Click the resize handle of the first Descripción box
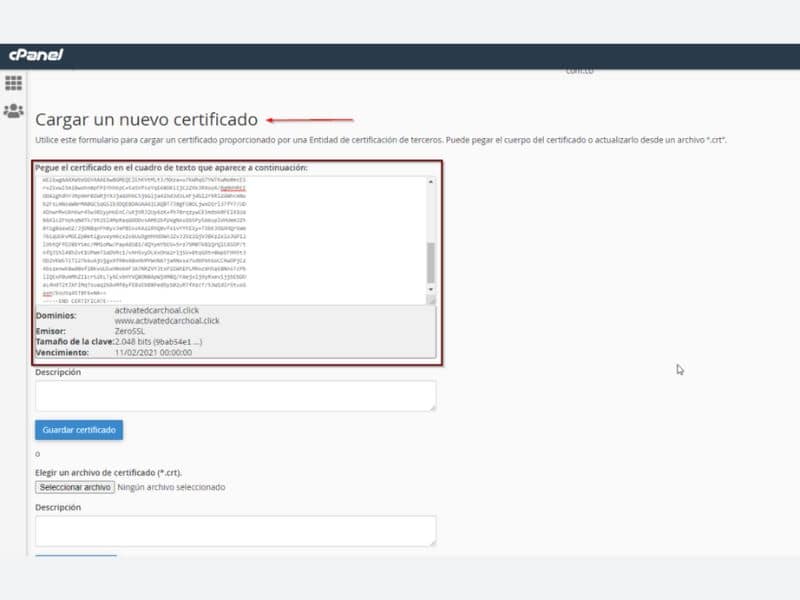The width and height of the screenshot is (800, 600). pyautogui.click(x=431, y=406)
